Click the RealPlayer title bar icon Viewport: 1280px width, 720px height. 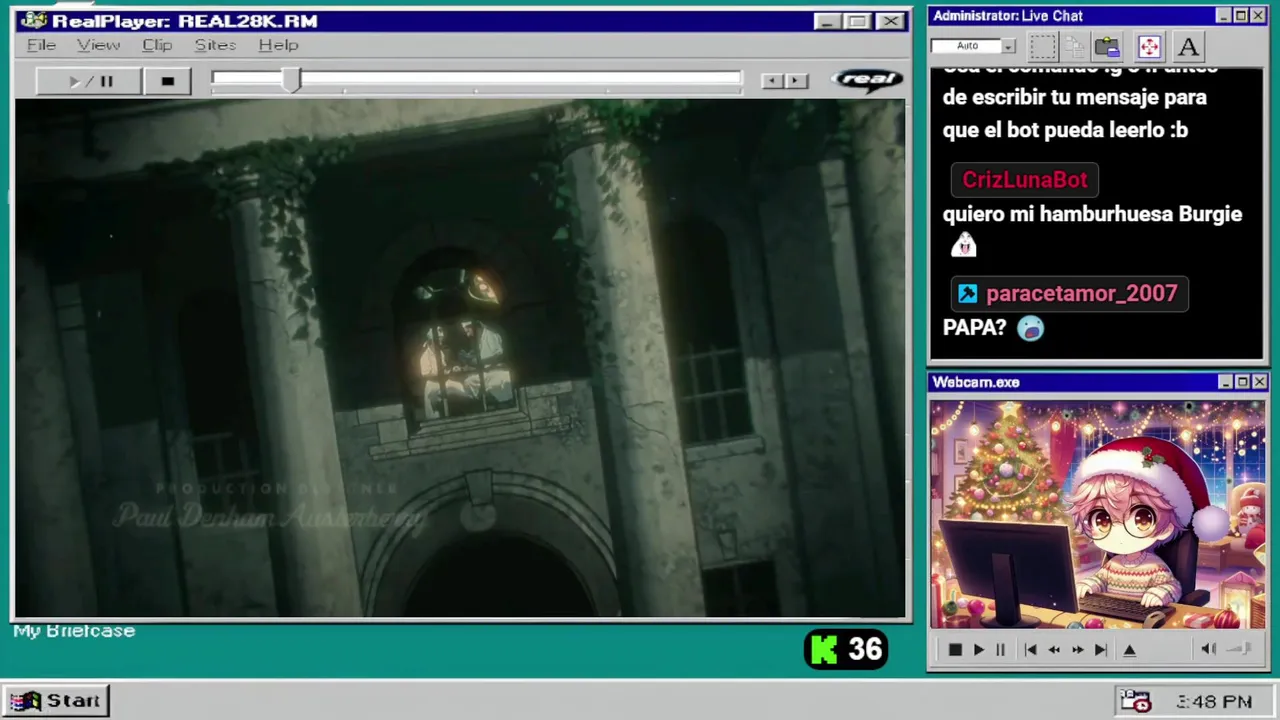33,20
